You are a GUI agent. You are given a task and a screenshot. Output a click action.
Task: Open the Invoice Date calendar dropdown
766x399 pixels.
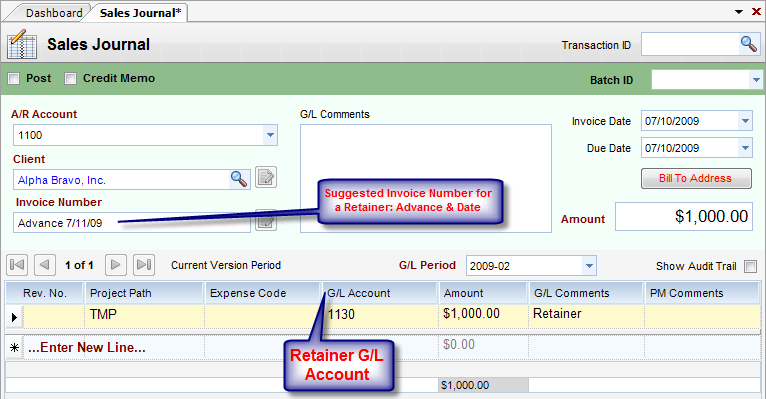pyautogui.click(x=745, y=121)
